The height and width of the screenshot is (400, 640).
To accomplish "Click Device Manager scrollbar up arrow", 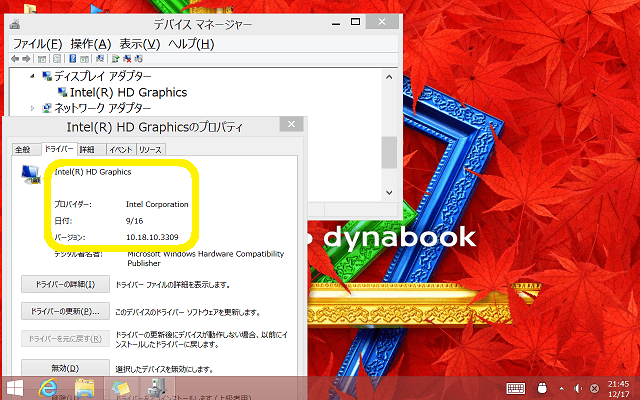I will [389, 77].
